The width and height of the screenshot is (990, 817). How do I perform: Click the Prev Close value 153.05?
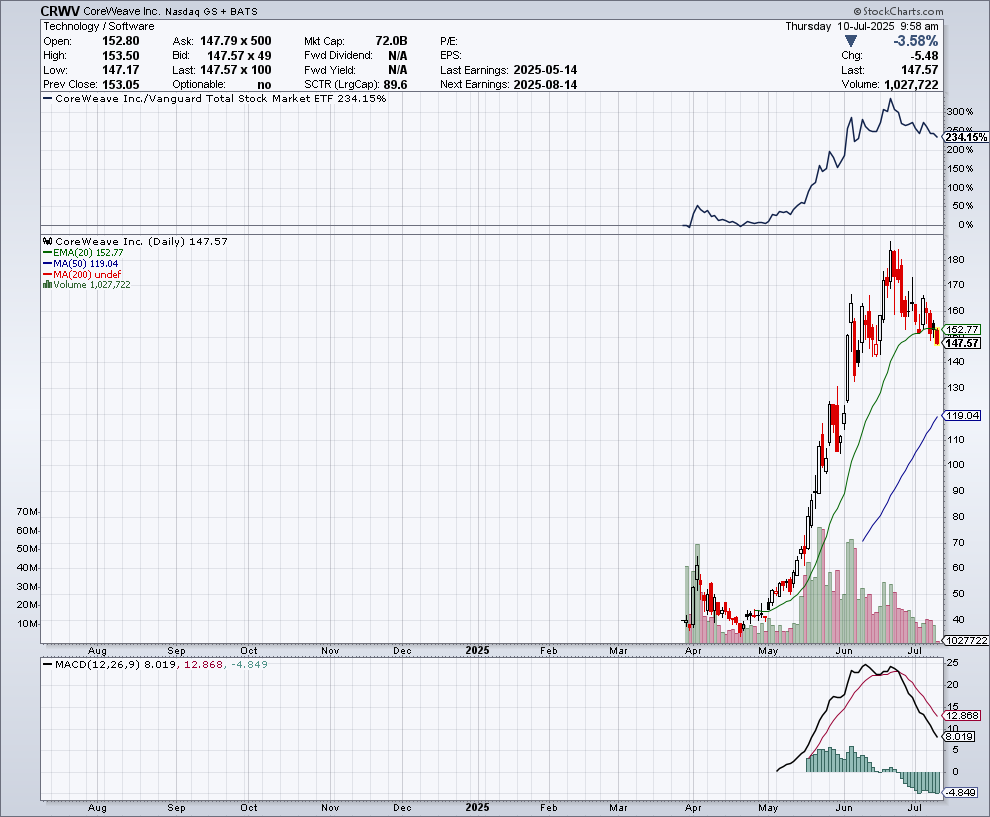[x=121, y=85]
